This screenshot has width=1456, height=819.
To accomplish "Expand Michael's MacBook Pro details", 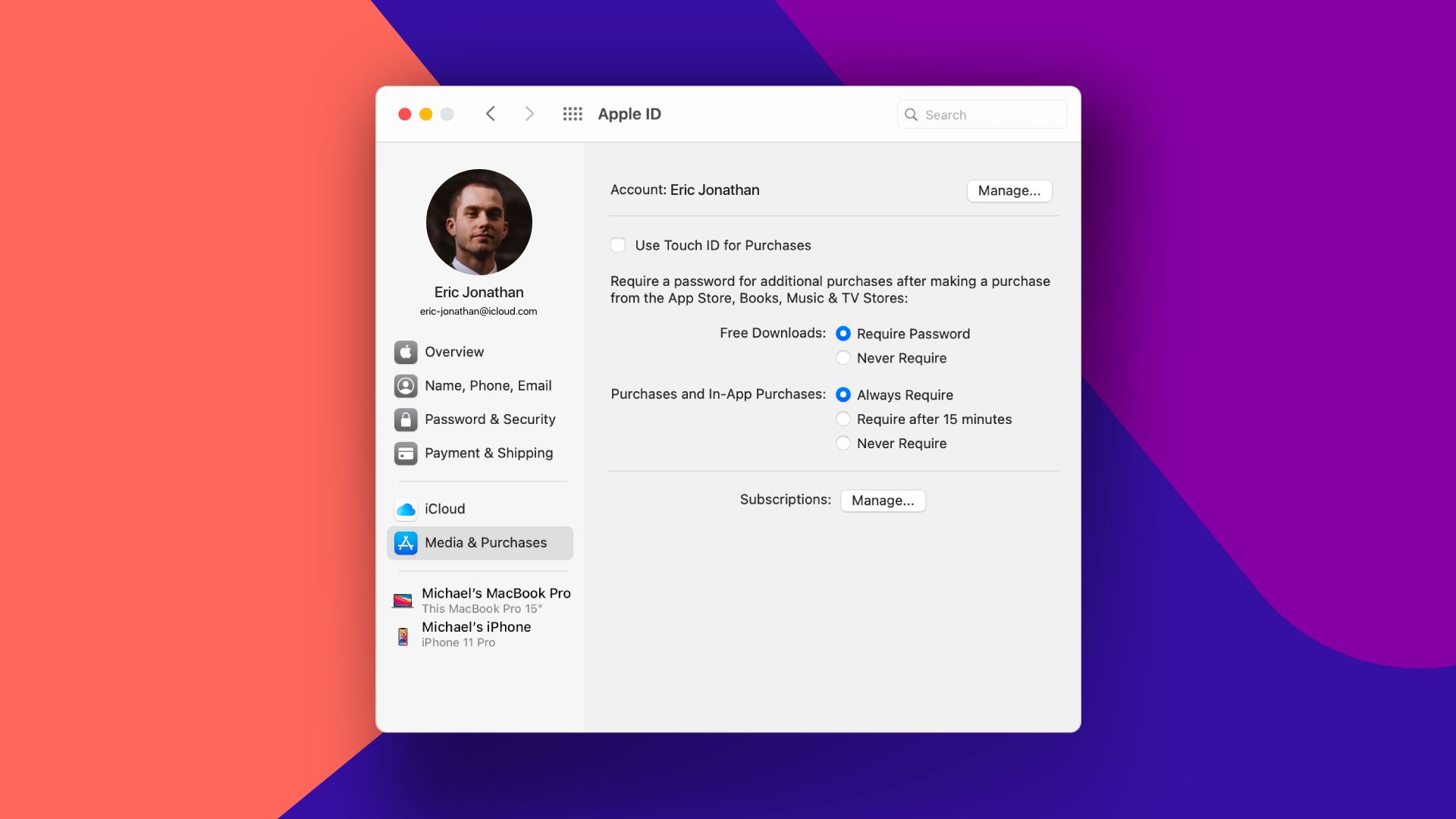I will pos(478,600).
